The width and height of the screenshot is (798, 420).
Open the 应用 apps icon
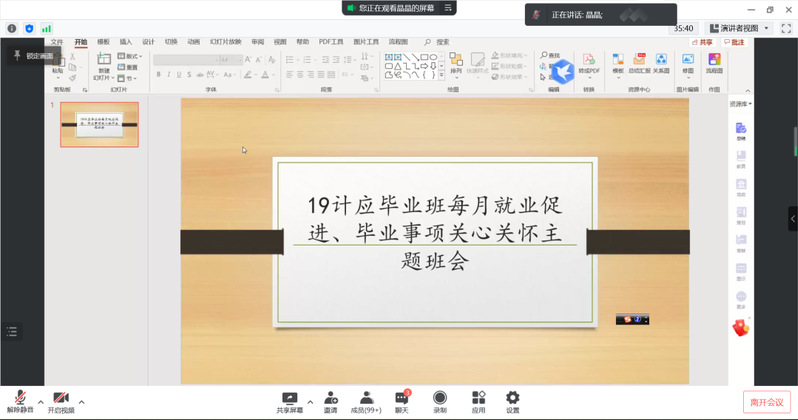[478, 398]
